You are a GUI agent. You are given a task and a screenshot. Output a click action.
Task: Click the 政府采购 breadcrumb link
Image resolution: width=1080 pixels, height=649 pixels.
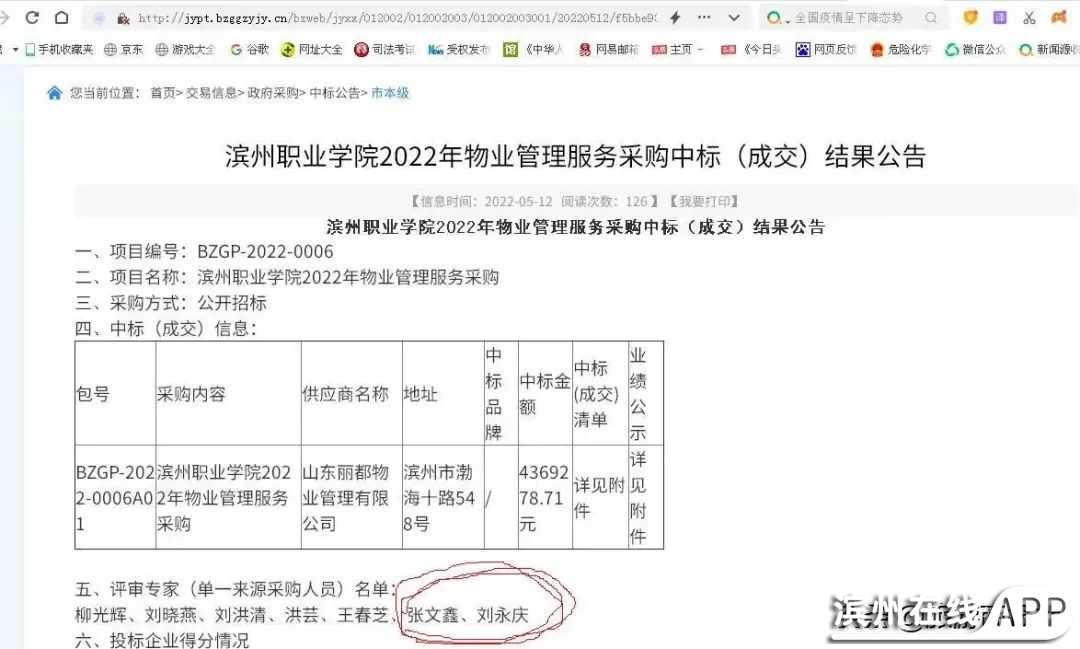click(273, 93)
